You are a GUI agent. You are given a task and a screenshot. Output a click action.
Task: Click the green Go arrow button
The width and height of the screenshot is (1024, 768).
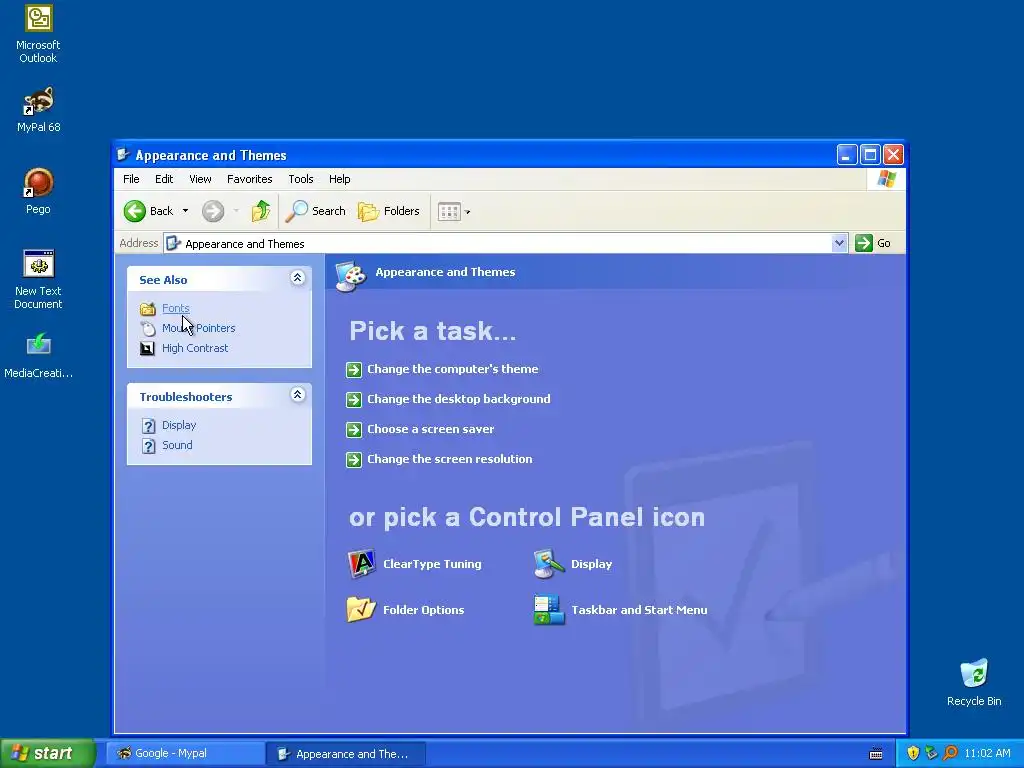point(863,243)
